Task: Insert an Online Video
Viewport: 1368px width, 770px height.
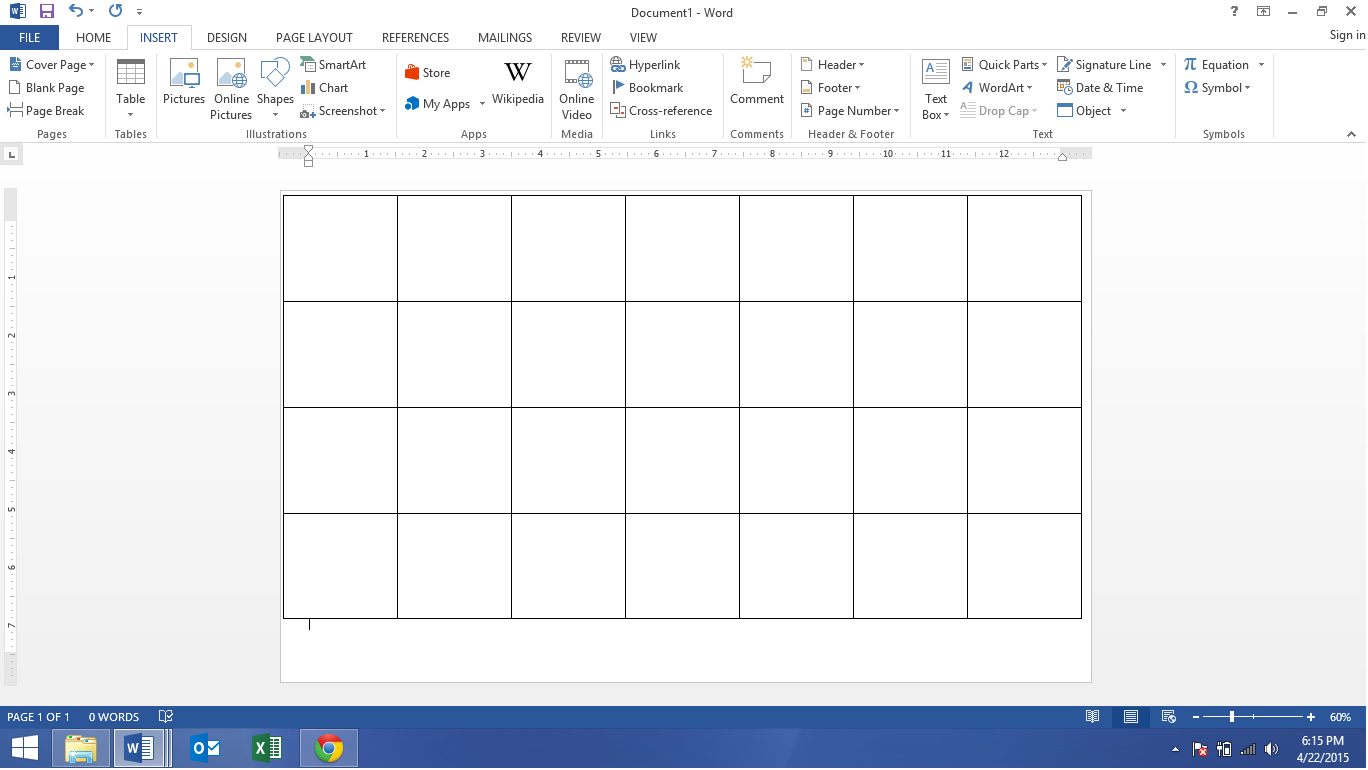Action: 576,88
